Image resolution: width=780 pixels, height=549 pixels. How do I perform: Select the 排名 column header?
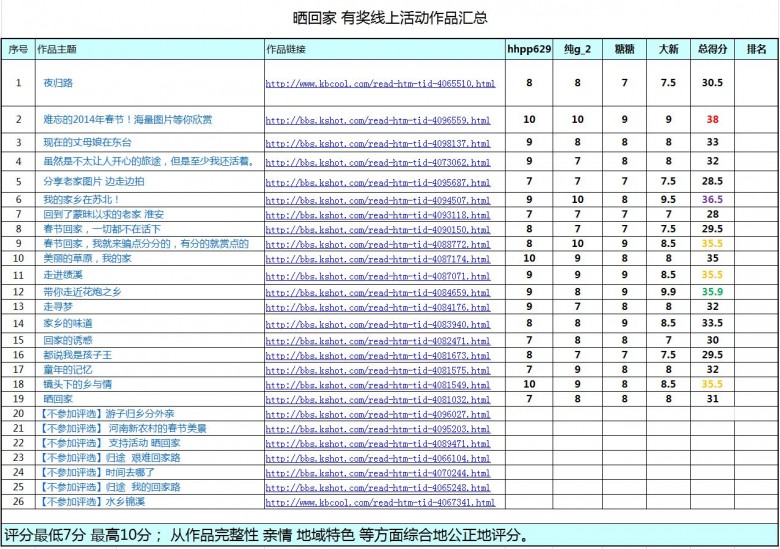(x=756, y=49)
